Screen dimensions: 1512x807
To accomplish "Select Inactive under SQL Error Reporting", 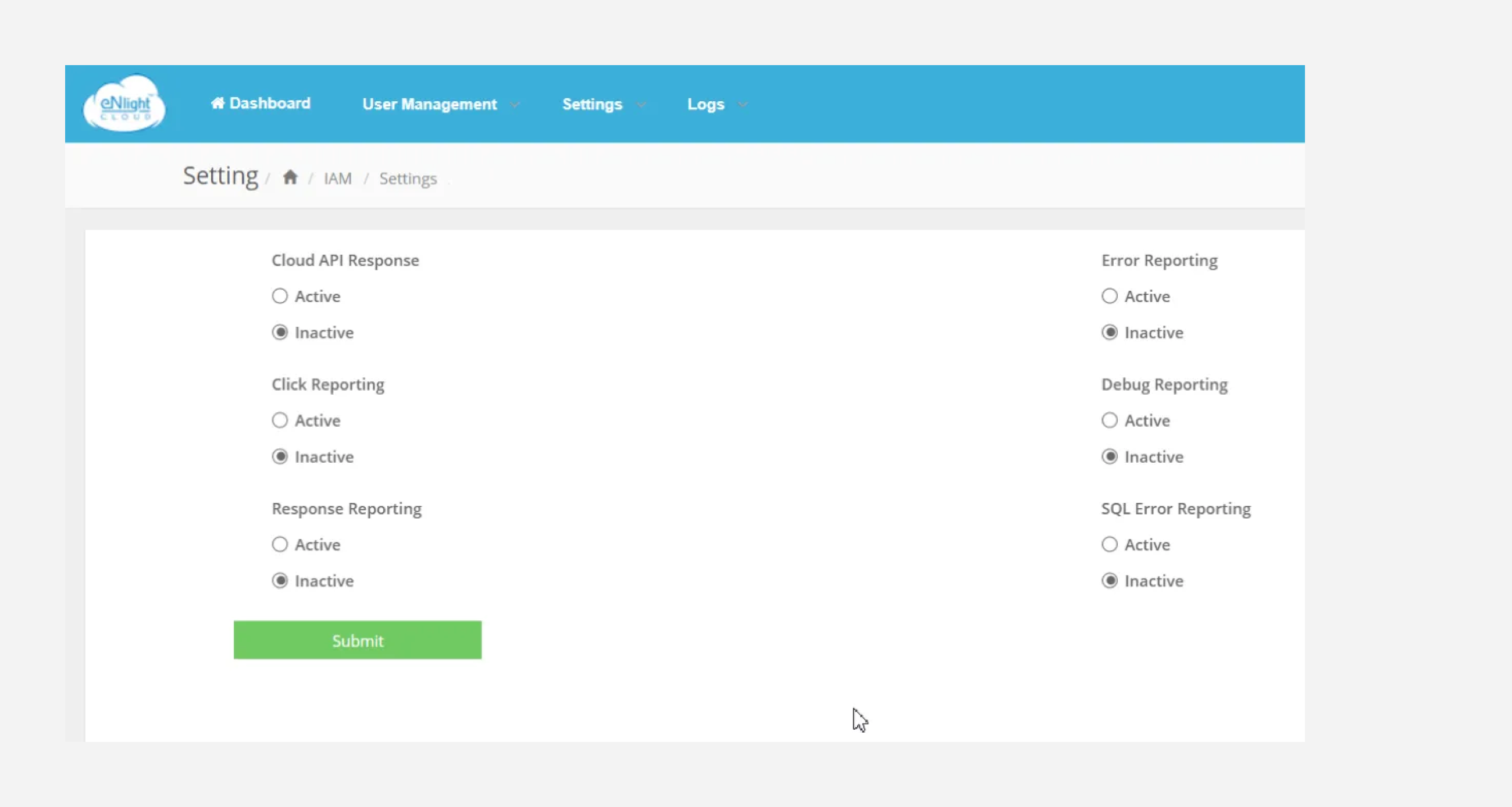I will (1109, 580).
